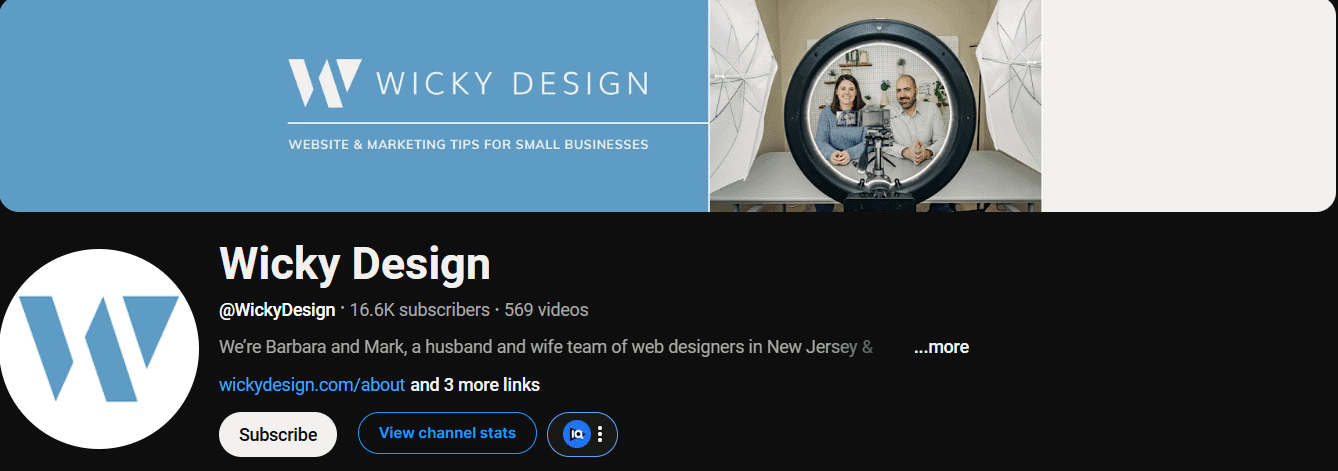The image size is (1338, 471).
Task: Click the 569 videos count
Action: 546,310
